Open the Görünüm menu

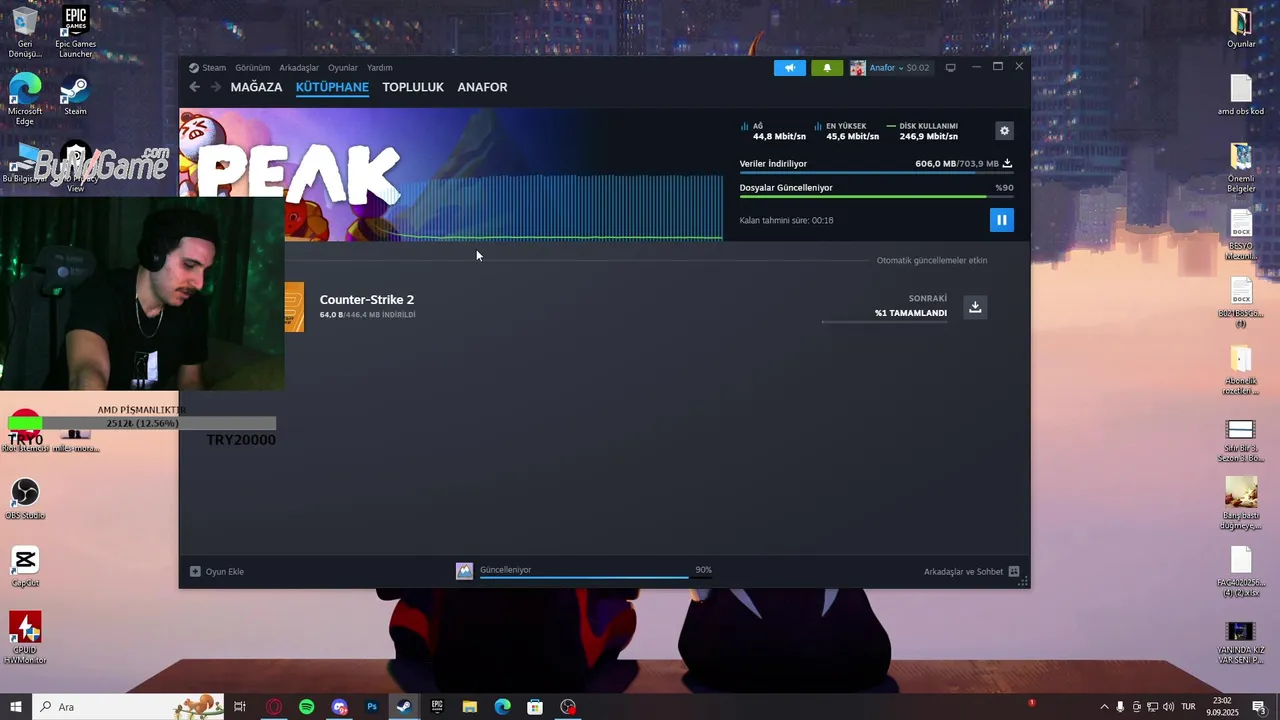[x=253, y=68]
